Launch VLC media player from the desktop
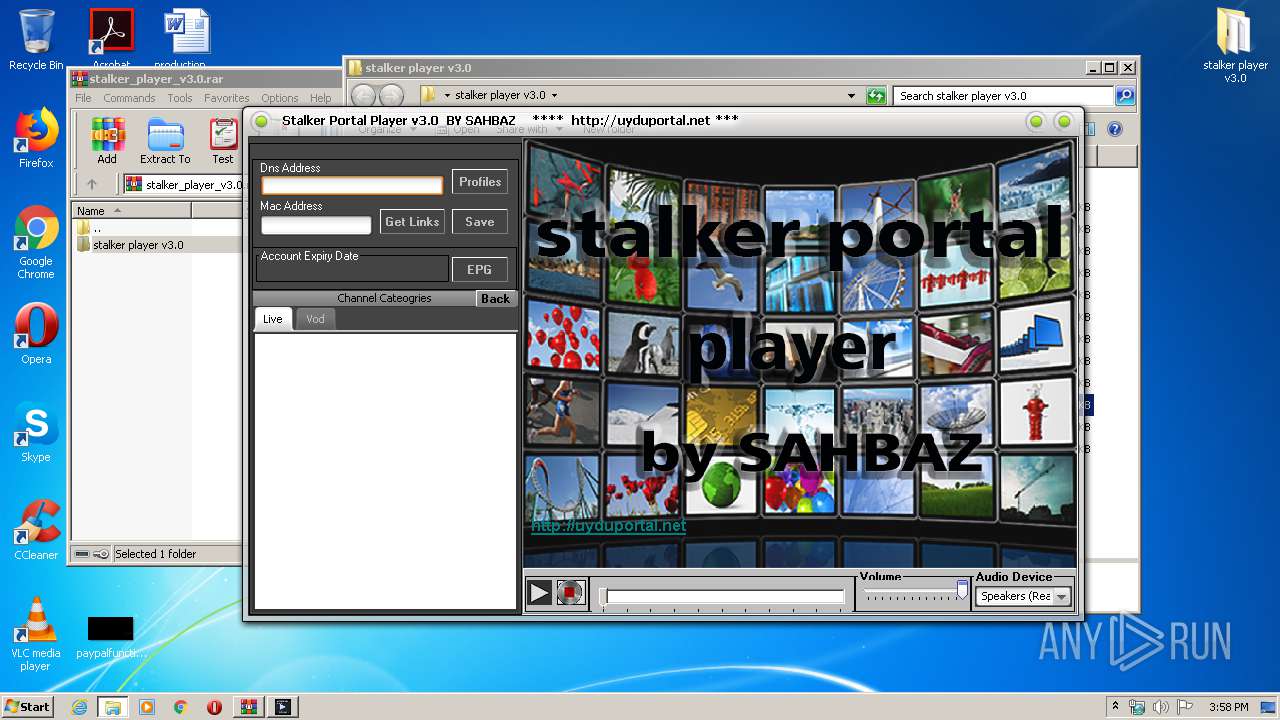 36,635
